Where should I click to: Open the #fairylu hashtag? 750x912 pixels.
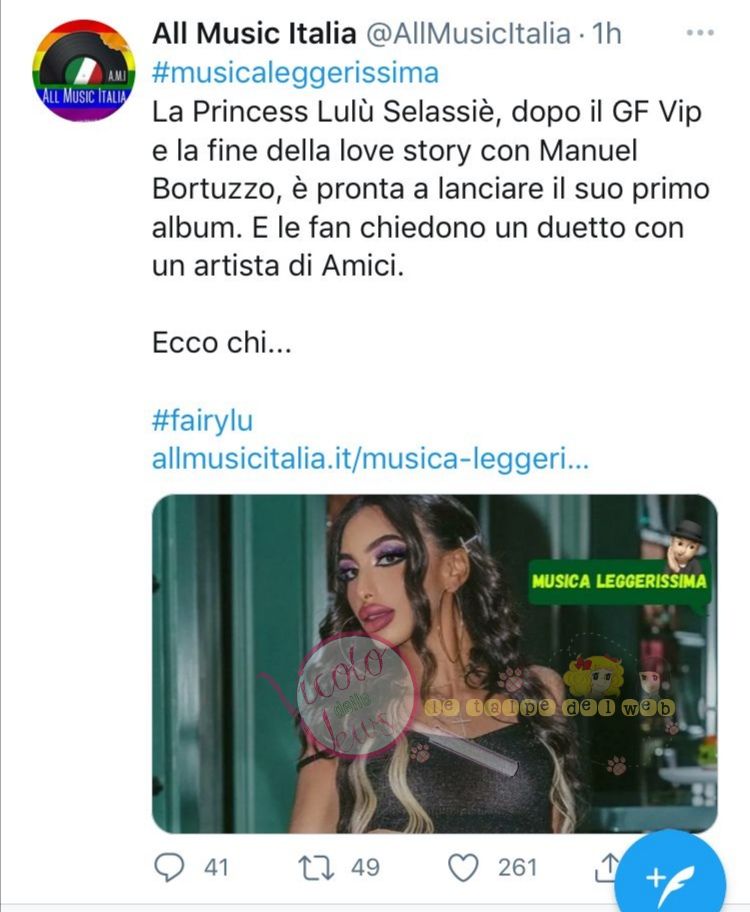(x=202, y=421)
